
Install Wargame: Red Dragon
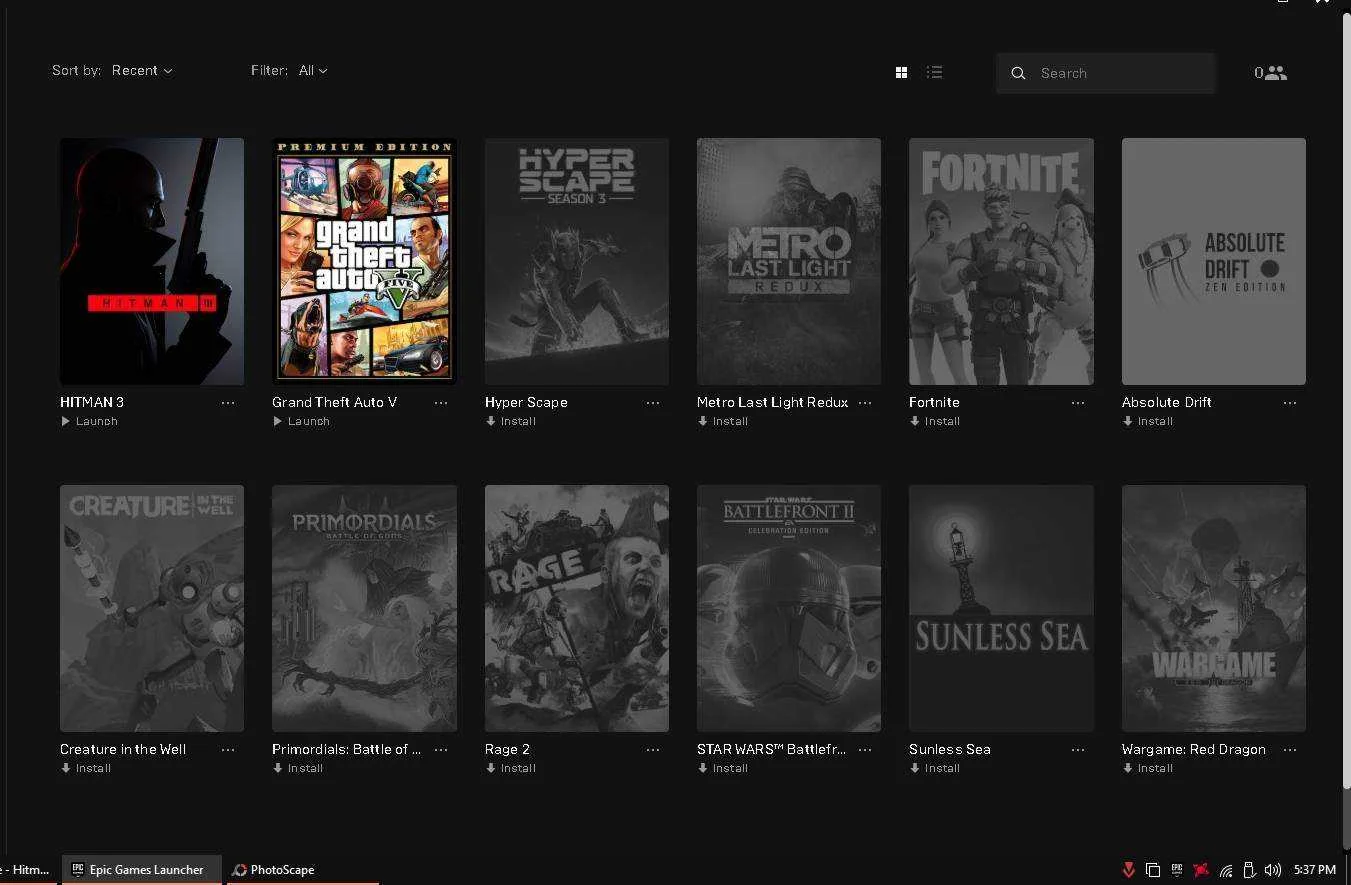1148,768
